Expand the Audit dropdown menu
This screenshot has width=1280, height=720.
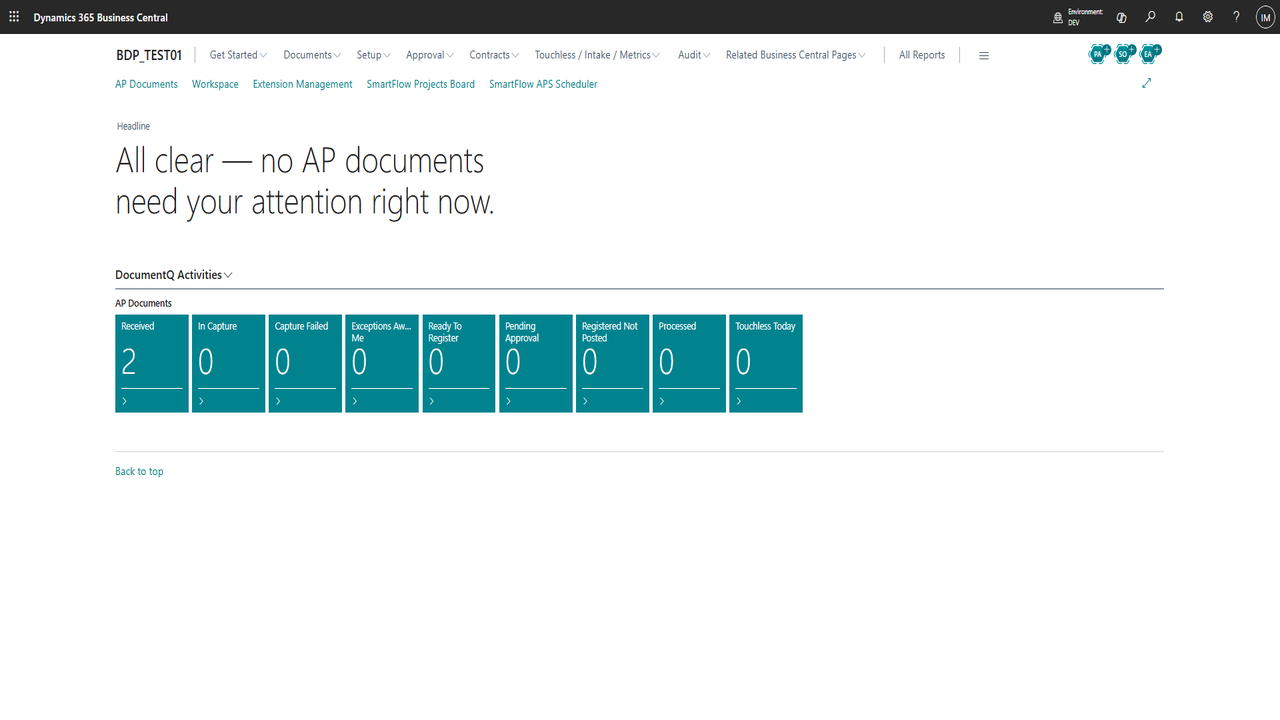[694, 55]
